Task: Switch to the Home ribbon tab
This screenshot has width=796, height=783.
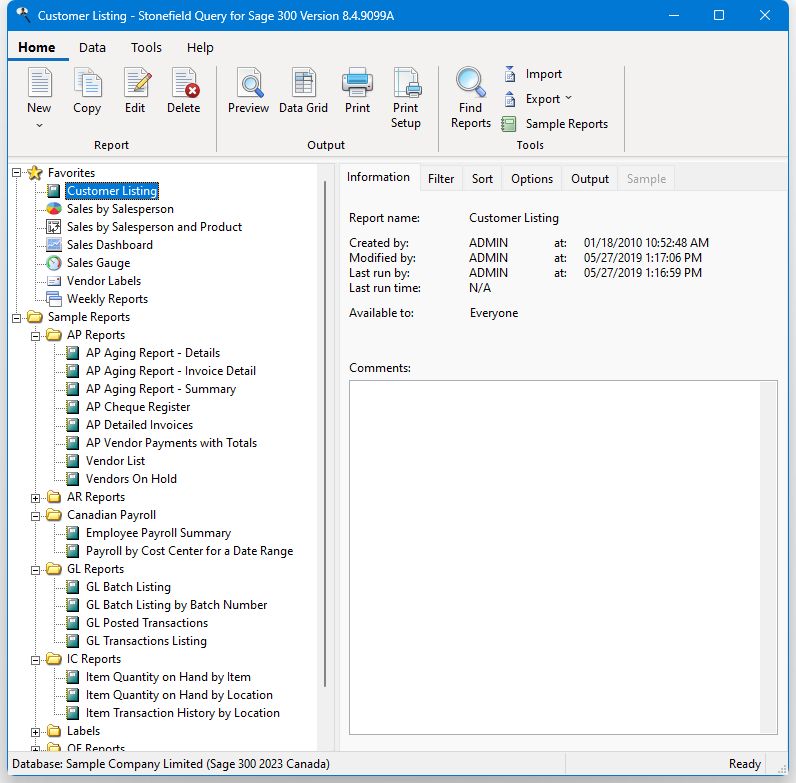Action: coord(37,48)
